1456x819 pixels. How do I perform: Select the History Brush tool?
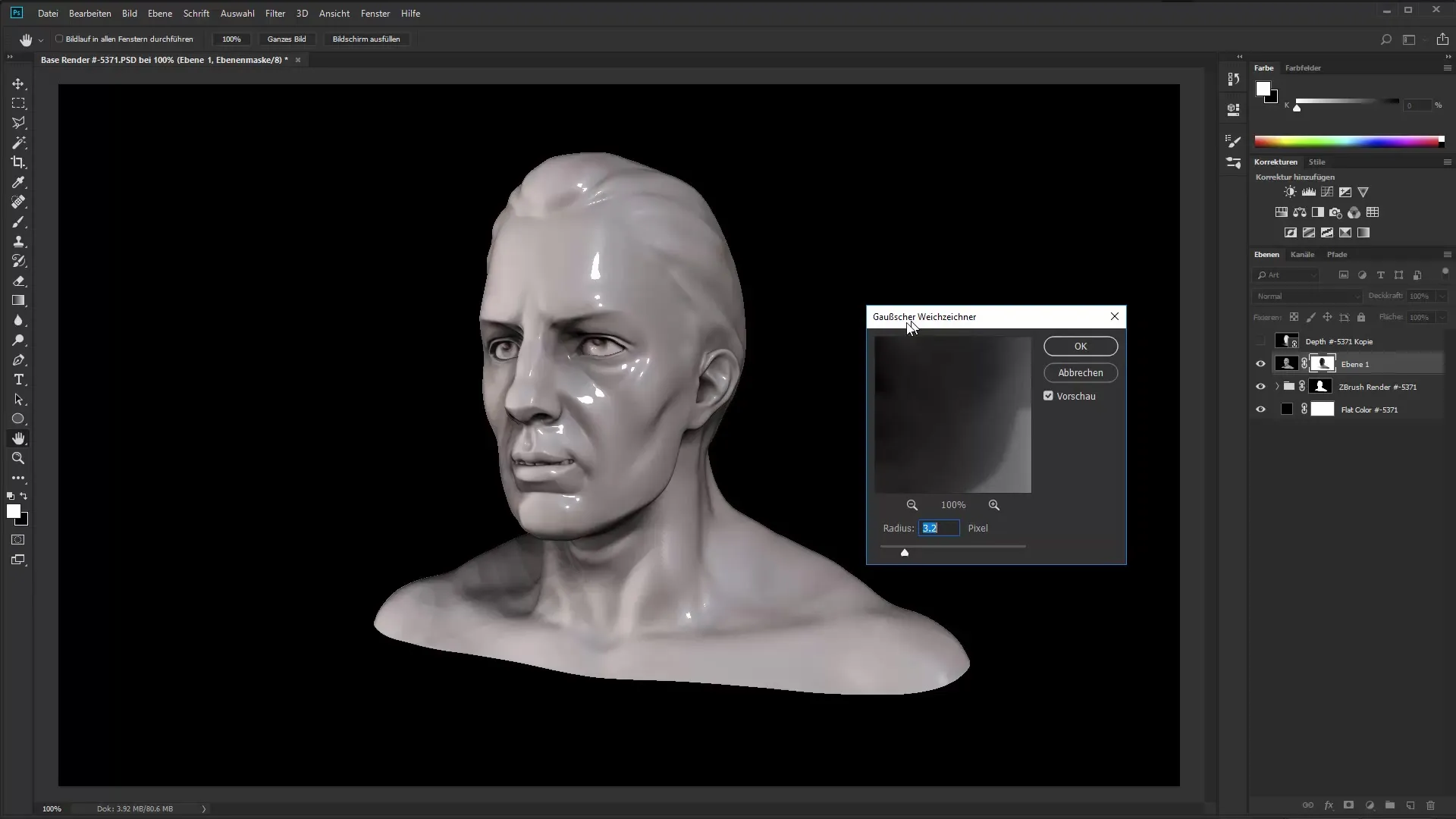[18, 261]
